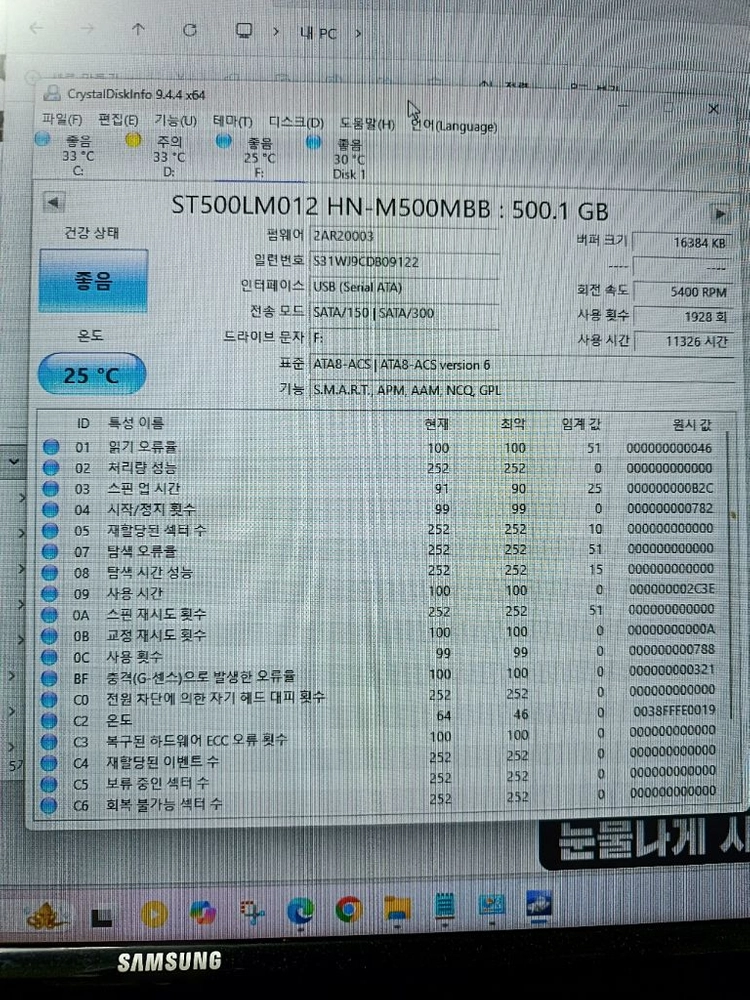The height and width of the screenshot is (1000, 750).
Task: Go to previous disk with left arrow
Action: (x=54, y=203)
